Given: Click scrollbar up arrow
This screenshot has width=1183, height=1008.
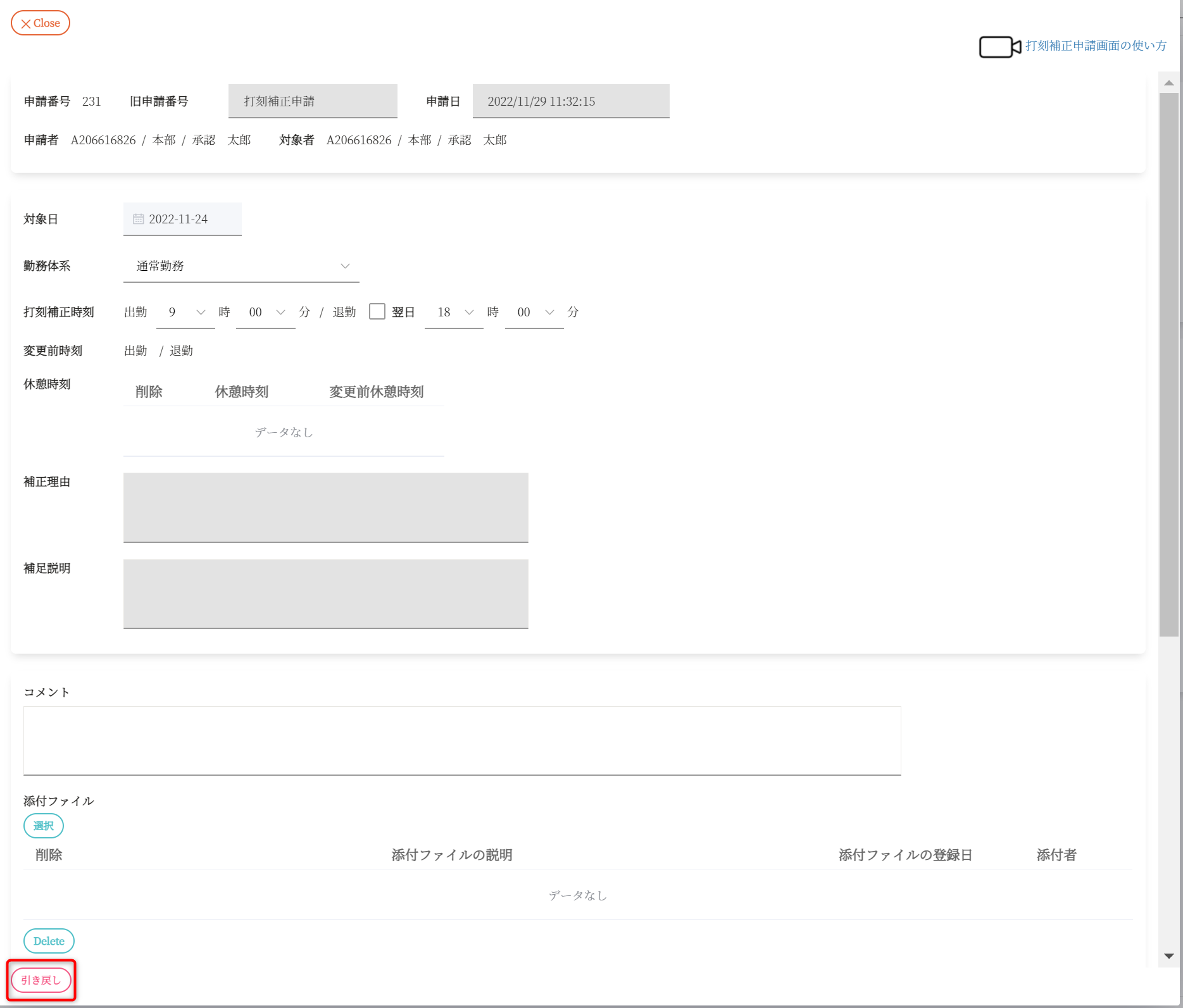Looking at the screenshot, I should (1168, 83).
